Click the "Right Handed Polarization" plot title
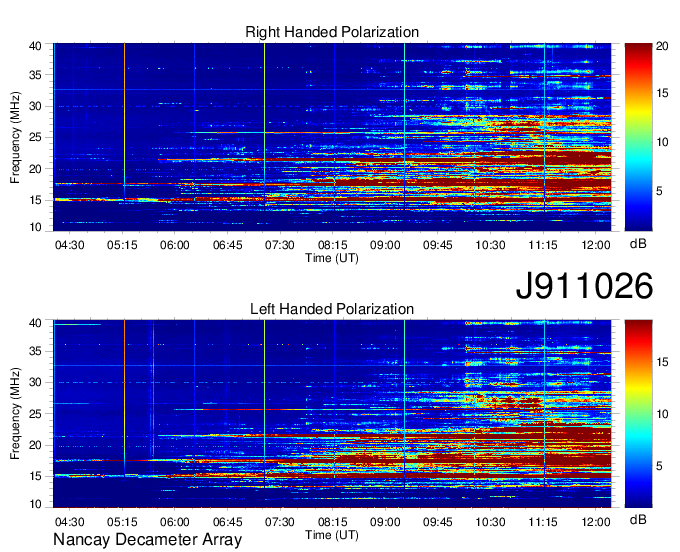 coord(332,32)
